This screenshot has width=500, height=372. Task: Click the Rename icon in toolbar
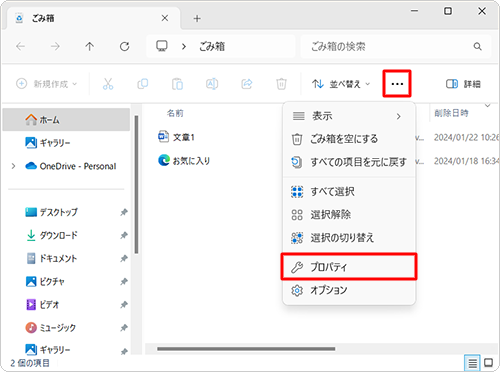pos(212,84)
